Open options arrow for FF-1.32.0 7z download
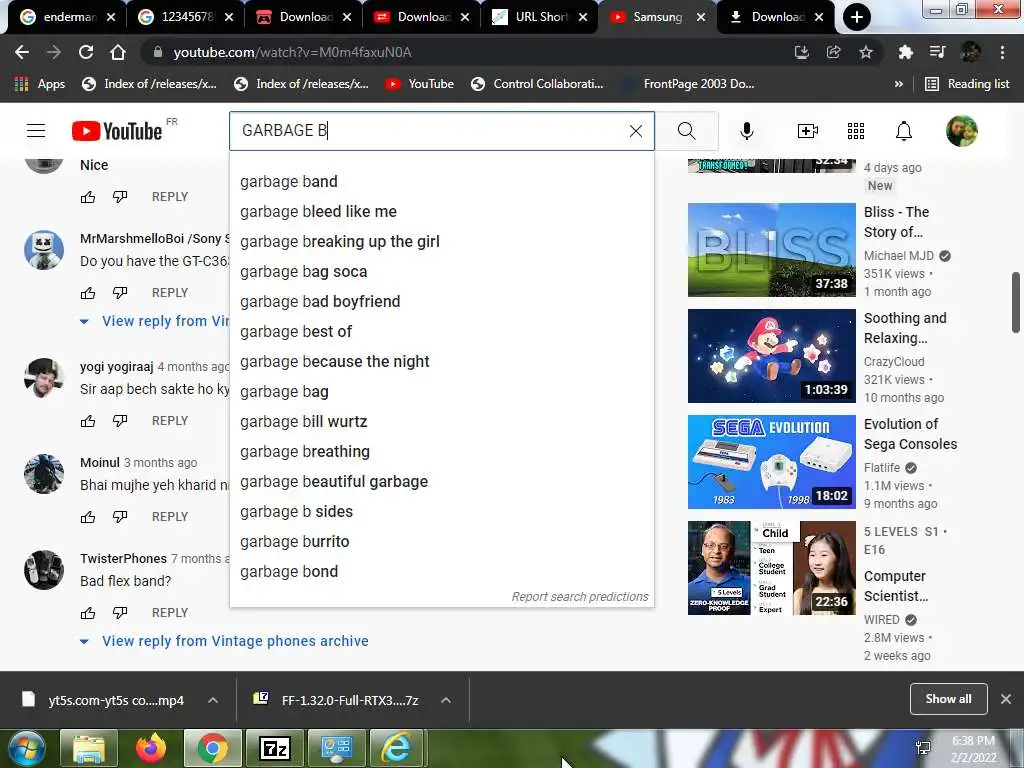 [446, 700]
